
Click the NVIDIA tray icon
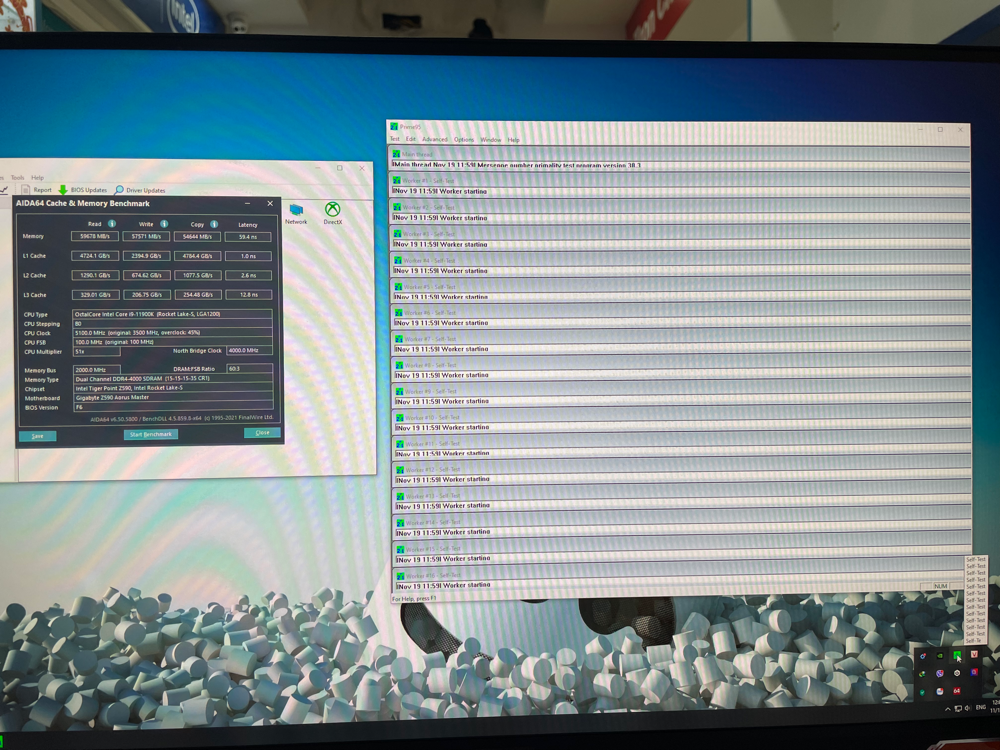(x=940, y=656)
